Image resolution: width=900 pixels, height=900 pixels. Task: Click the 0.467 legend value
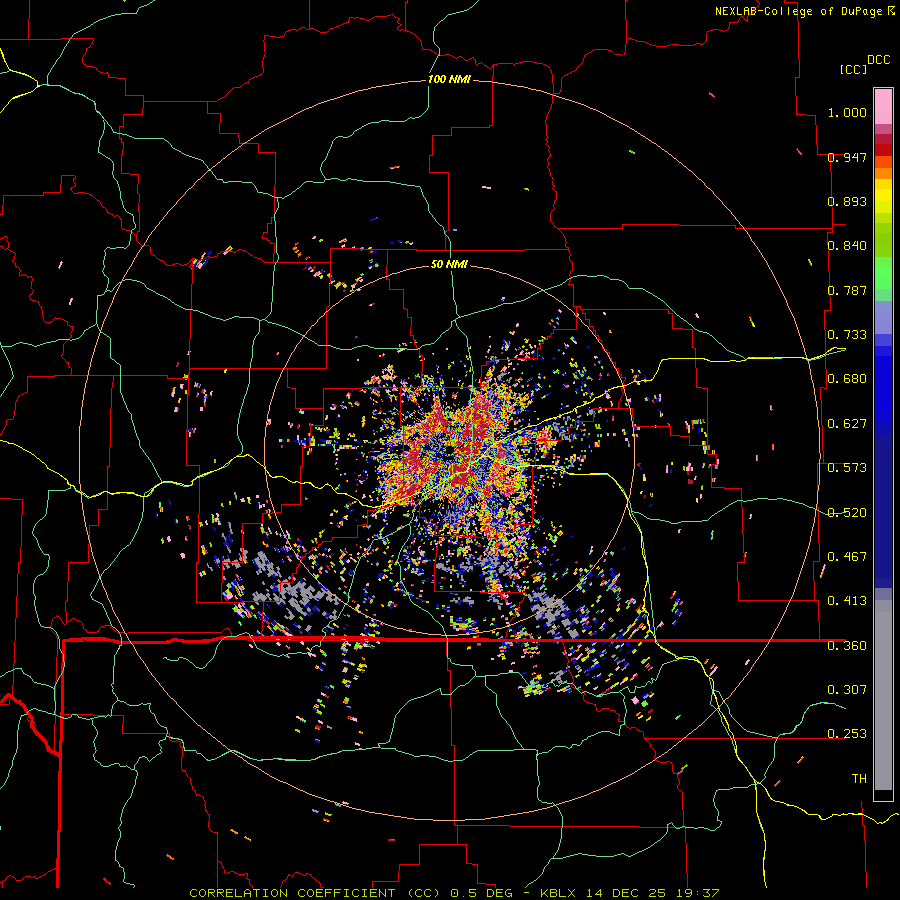(847, 557)
